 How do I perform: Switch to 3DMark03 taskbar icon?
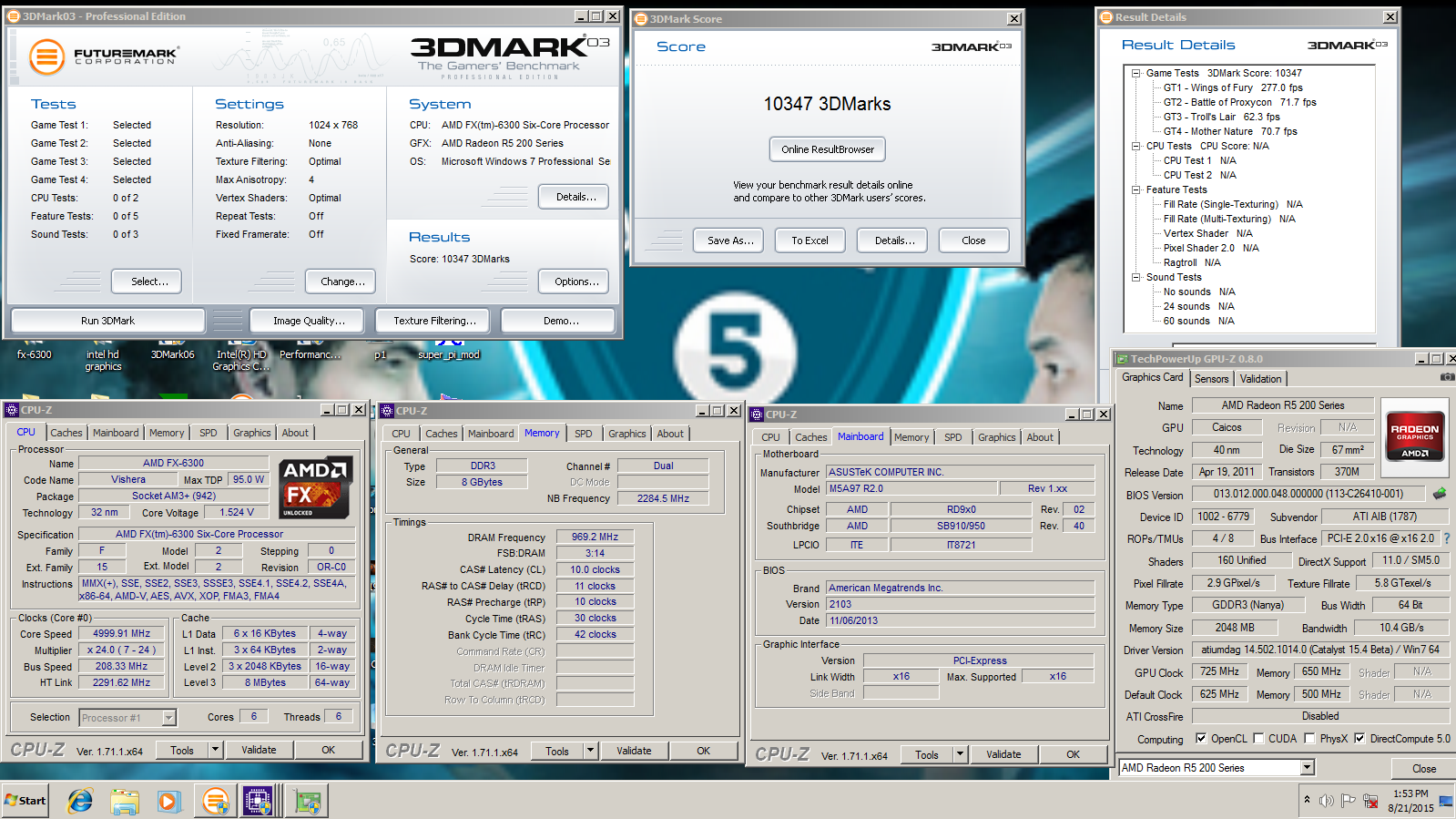[216, 802]
